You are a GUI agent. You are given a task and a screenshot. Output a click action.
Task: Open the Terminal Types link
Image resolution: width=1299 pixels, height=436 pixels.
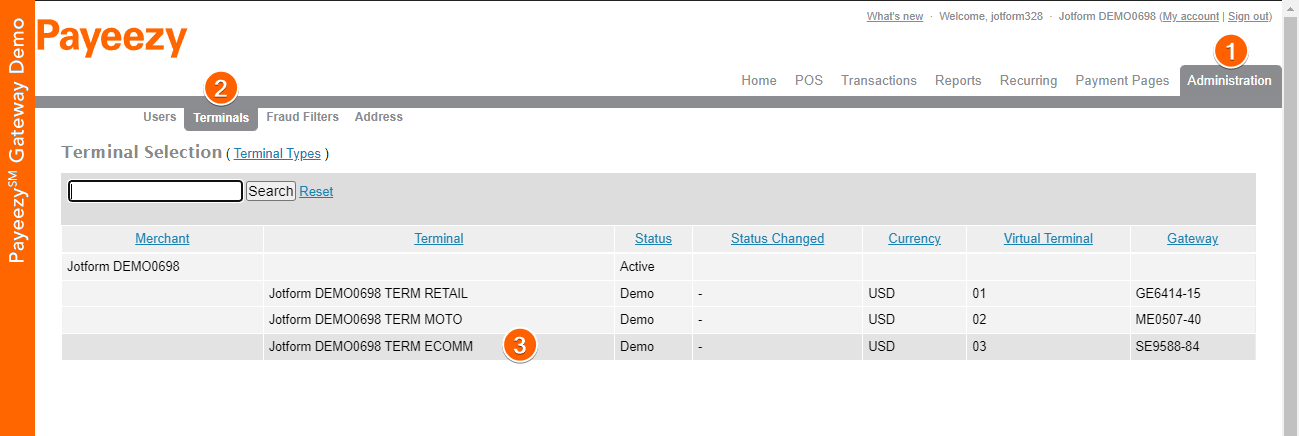point(277,154)
